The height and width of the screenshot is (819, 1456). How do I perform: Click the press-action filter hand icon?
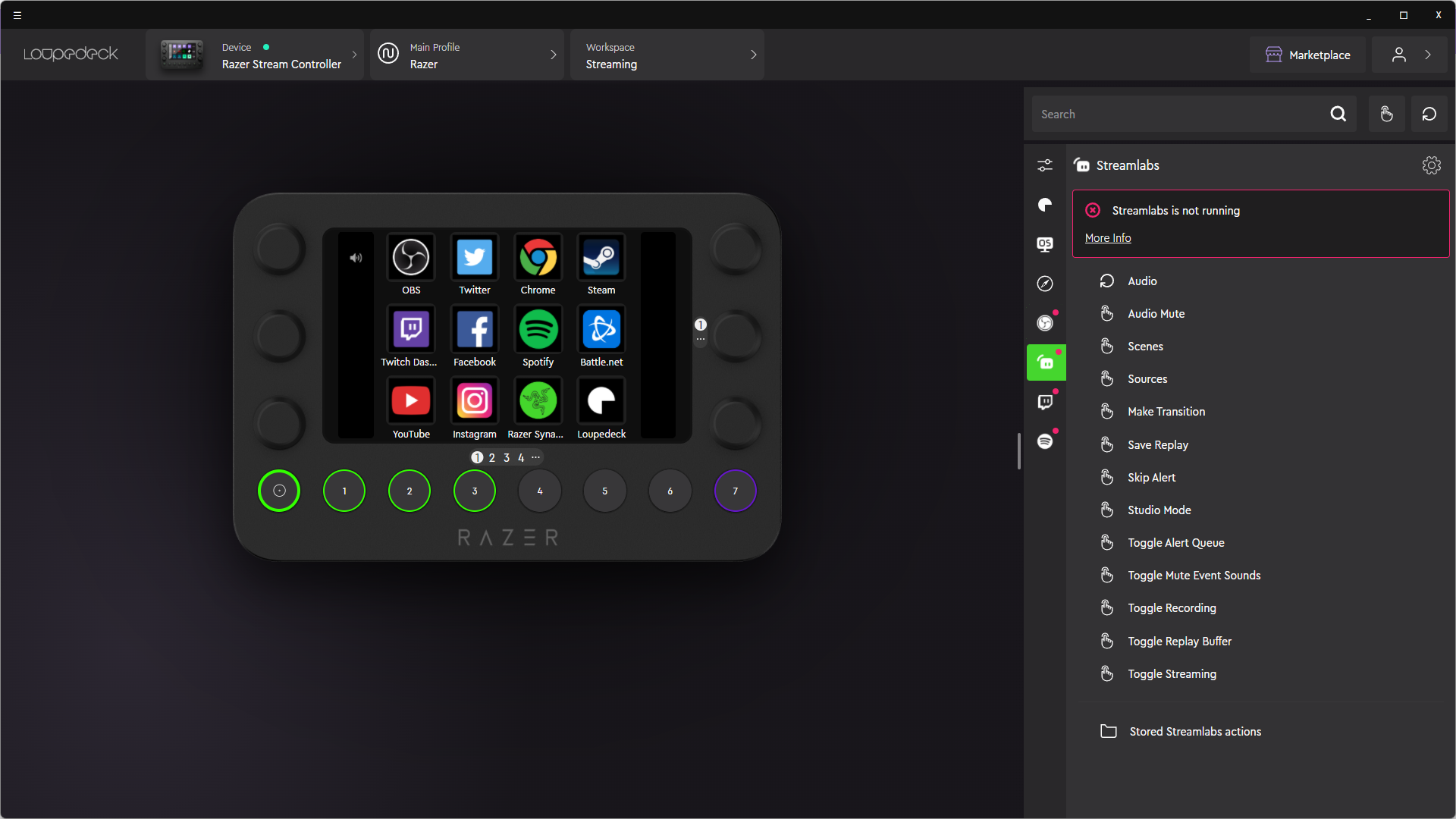1386,115
